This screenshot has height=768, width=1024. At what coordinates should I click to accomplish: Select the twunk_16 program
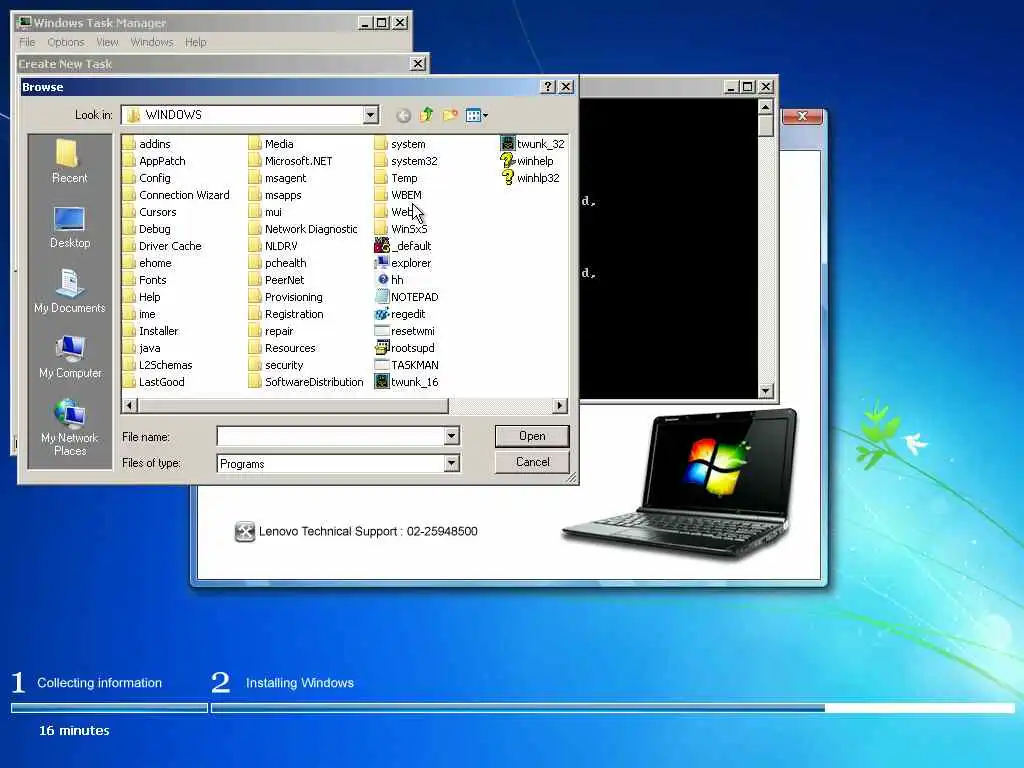406,381
